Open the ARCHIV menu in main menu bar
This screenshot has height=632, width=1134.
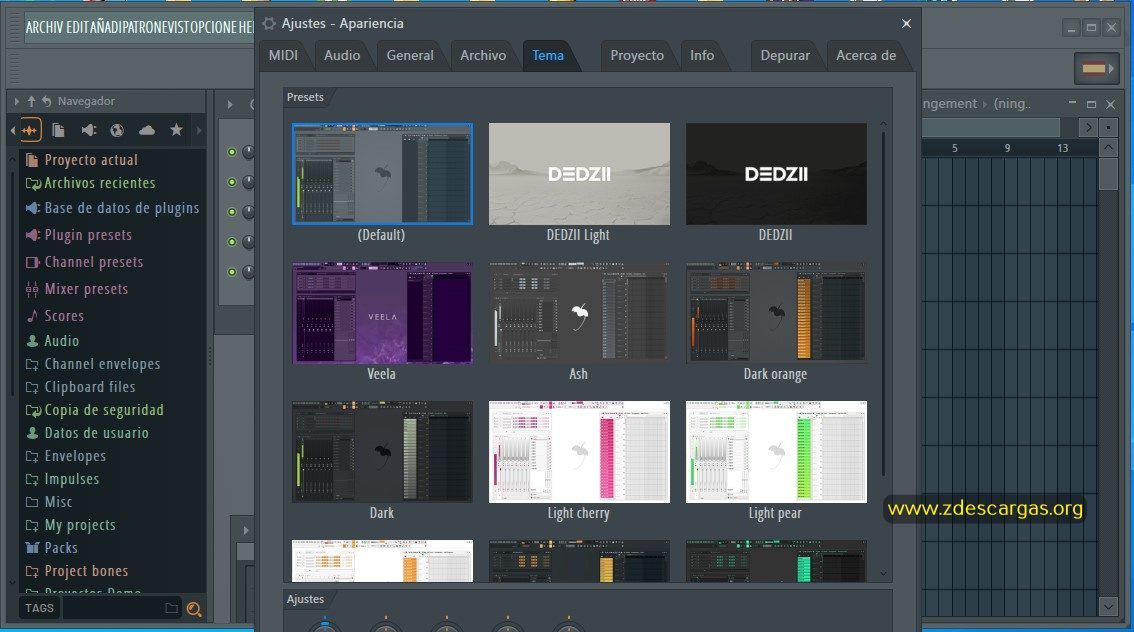click(x=45, y=27)
